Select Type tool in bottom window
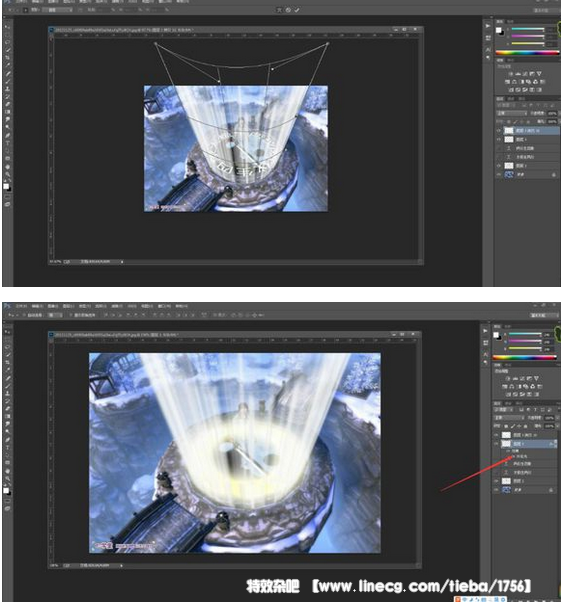The height and width of the screenshot is (603, 561). click(8, 448)
